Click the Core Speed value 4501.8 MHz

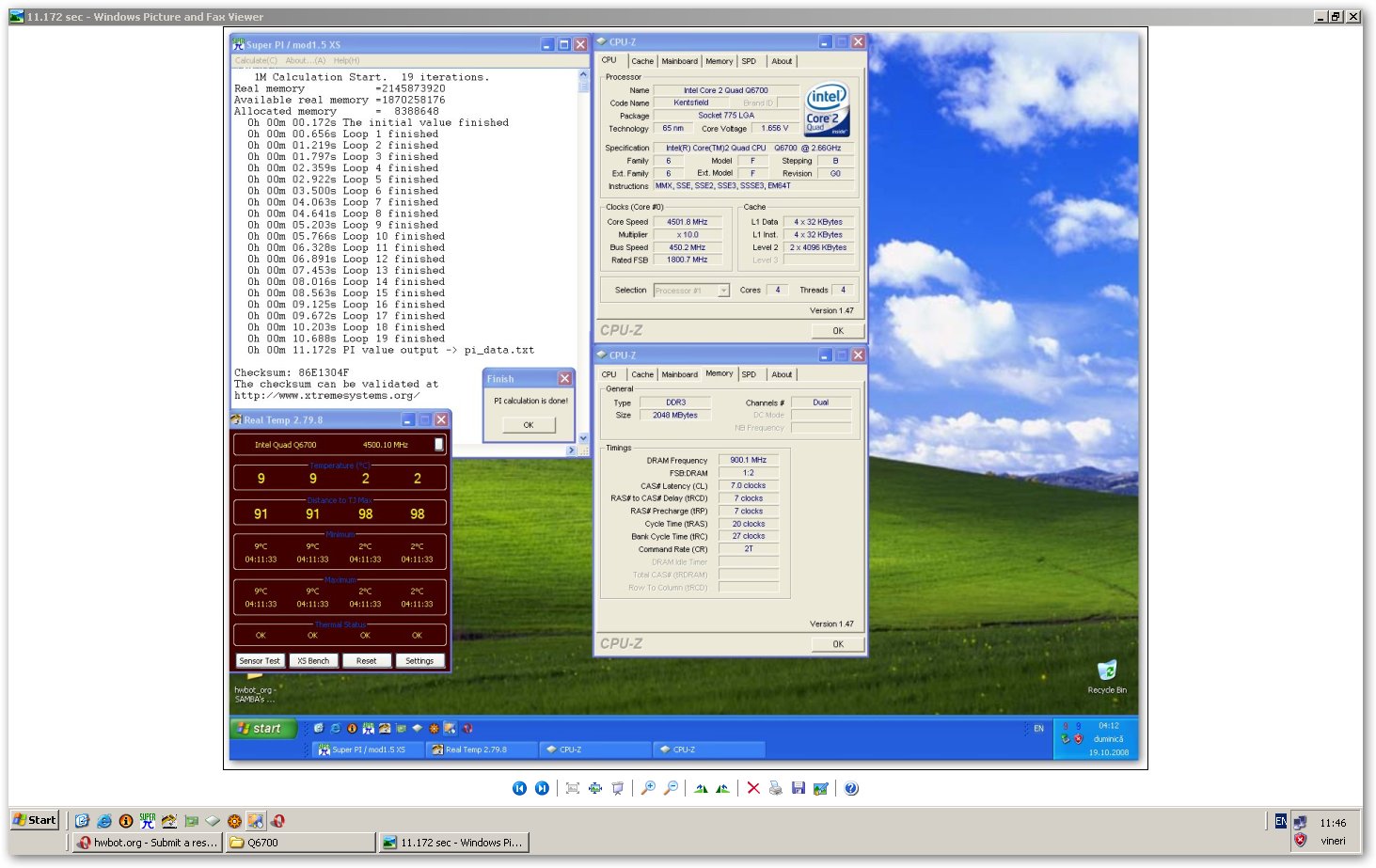click(x=687, y=222)
